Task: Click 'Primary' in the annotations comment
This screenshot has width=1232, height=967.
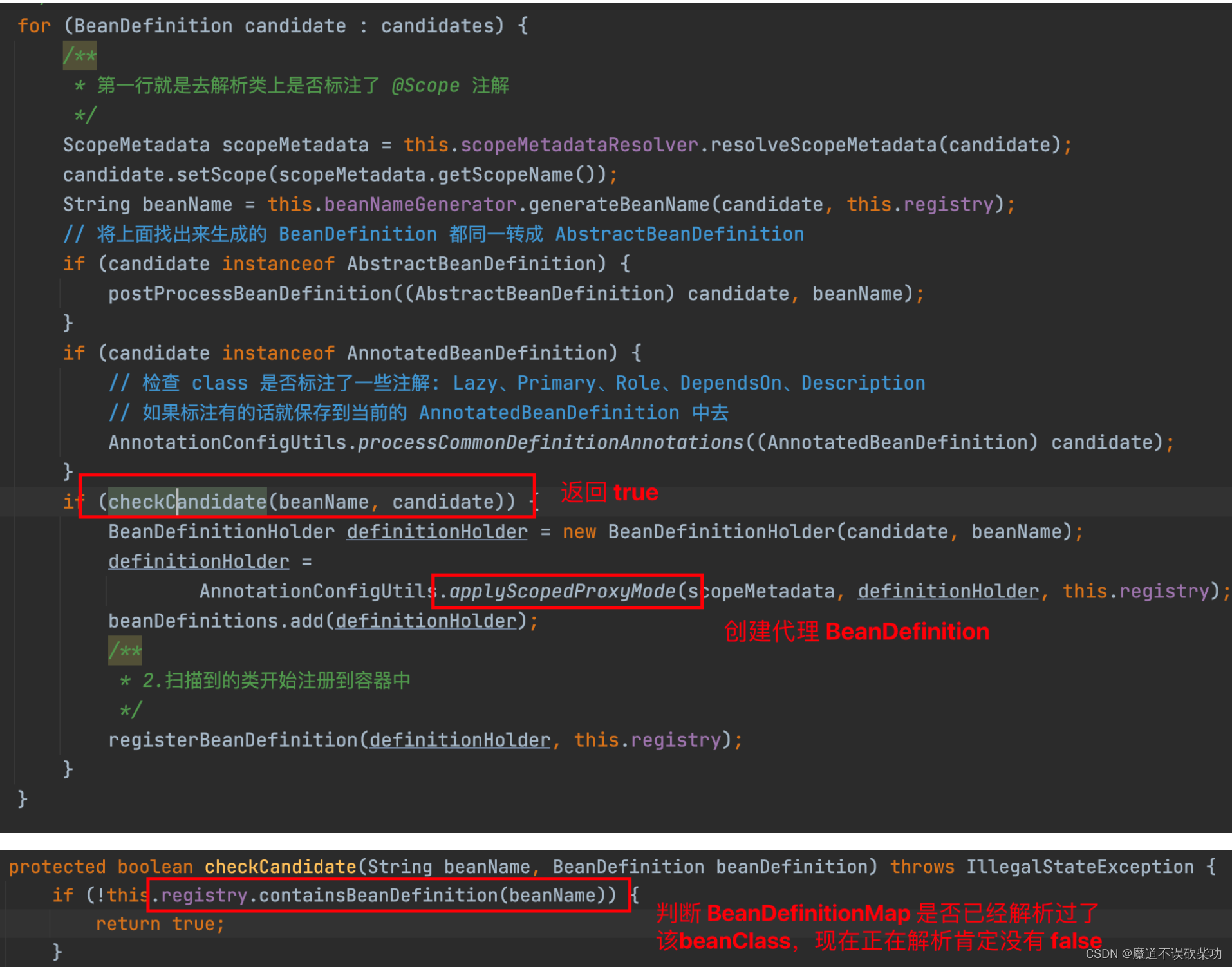Action: click(x=557, y=383)
